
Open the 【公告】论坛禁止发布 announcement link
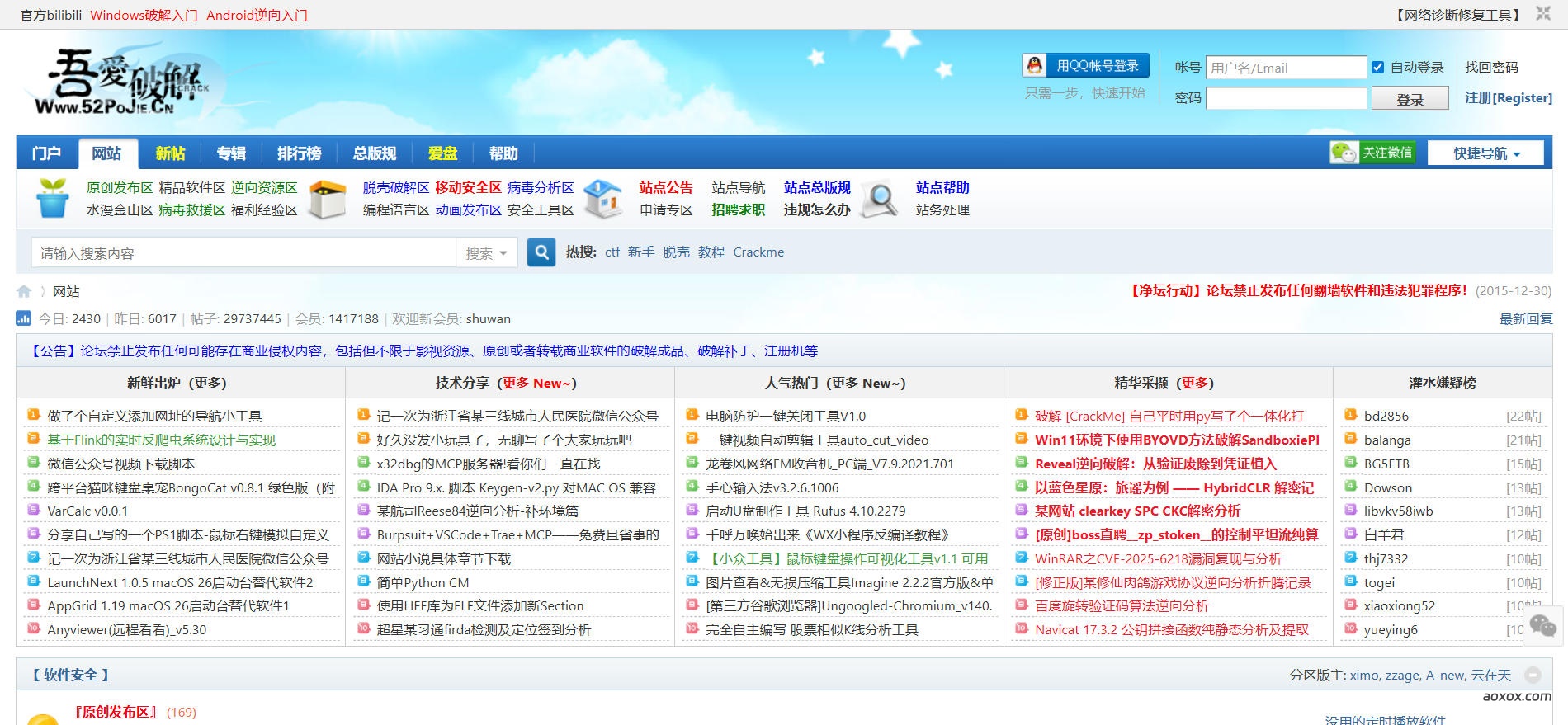(423, 351)
